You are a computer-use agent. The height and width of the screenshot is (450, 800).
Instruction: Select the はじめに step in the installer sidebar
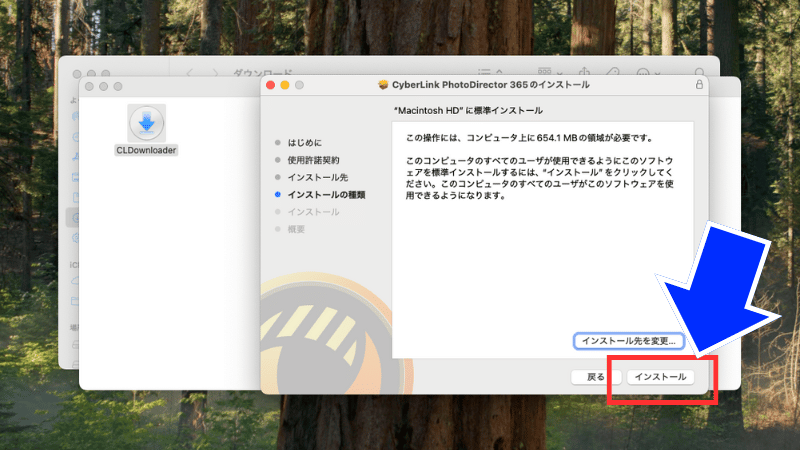(x=304, y=142)
